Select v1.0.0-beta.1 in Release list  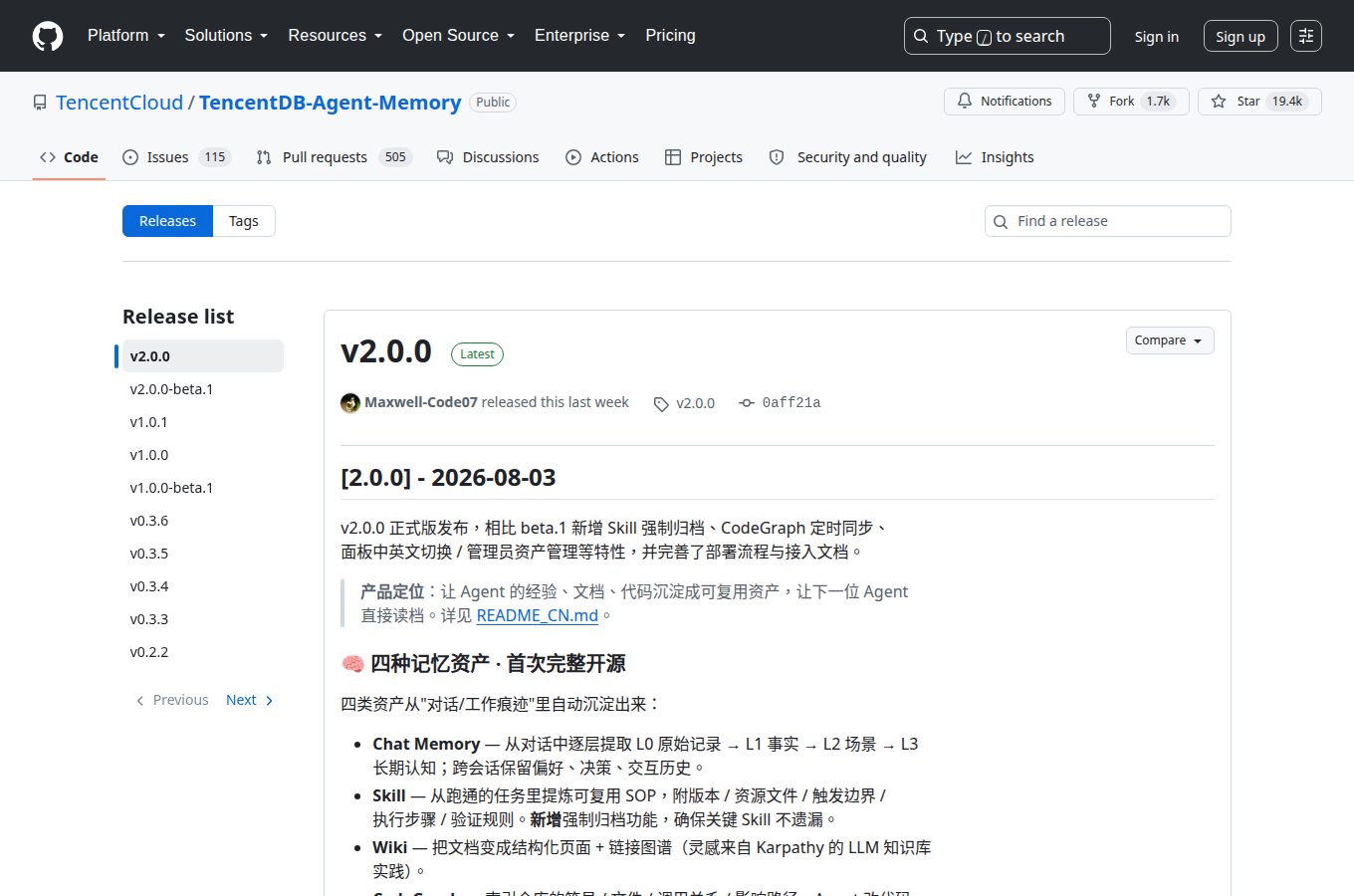[203, 488]
